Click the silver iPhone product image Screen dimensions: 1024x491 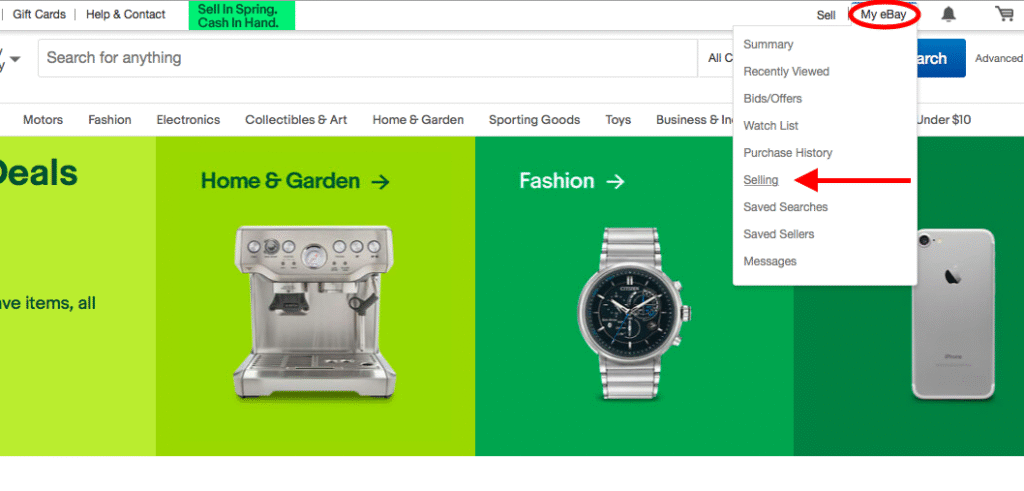[x=952, y=312]
